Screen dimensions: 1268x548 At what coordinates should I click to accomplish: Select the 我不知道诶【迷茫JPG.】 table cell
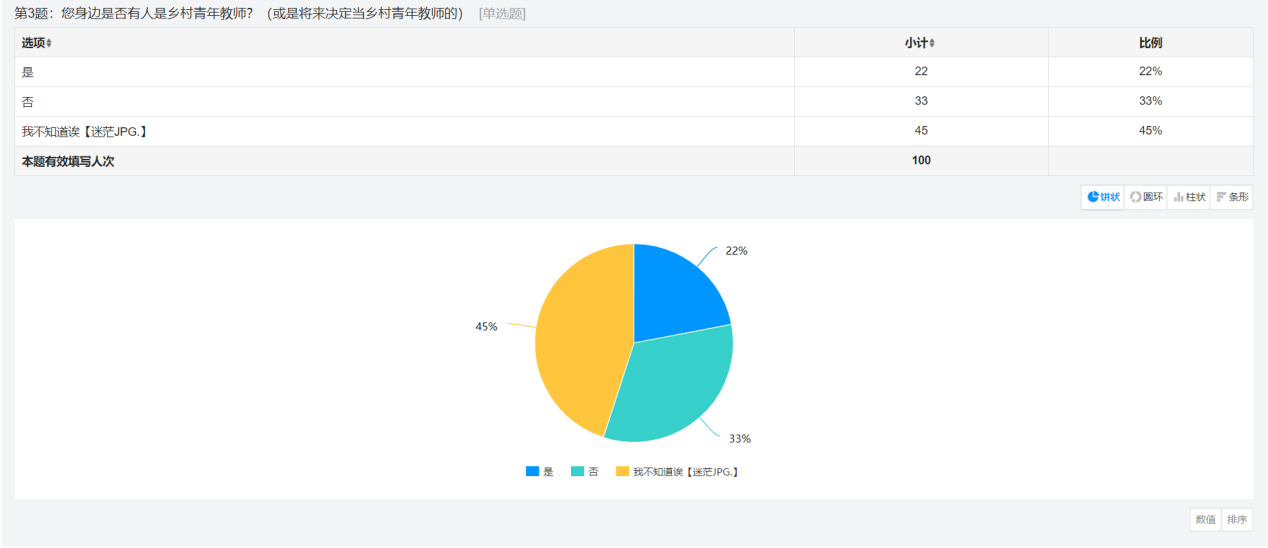click(x=404, y=131)
